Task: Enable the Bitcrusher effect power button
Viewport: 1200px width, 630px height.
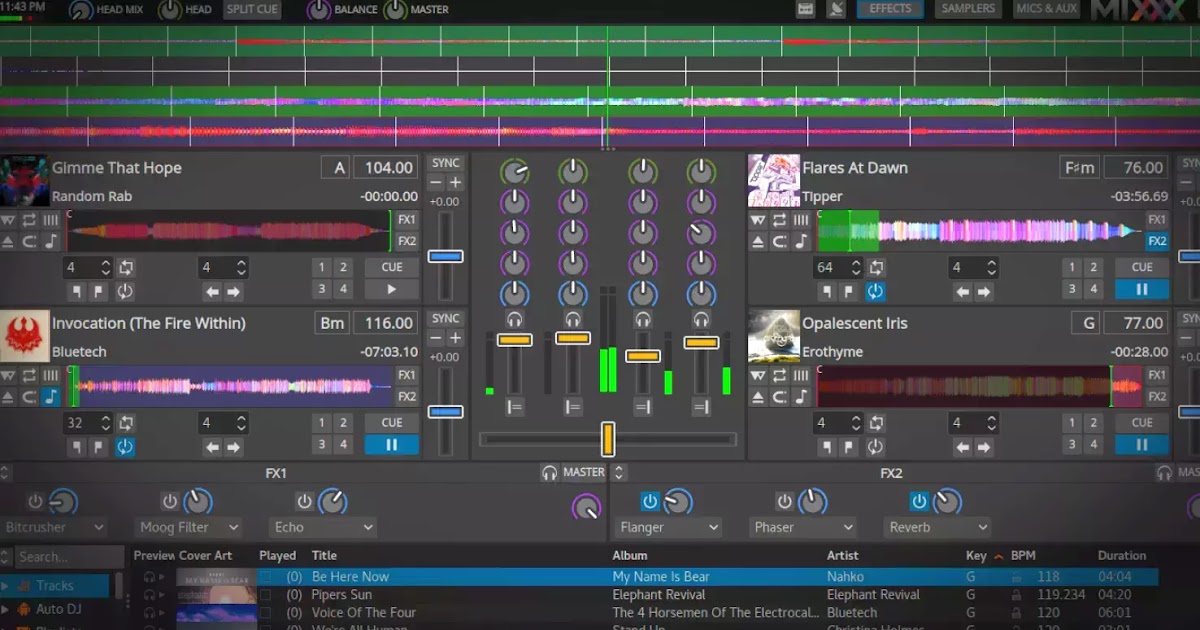Action: pos(36,501)
